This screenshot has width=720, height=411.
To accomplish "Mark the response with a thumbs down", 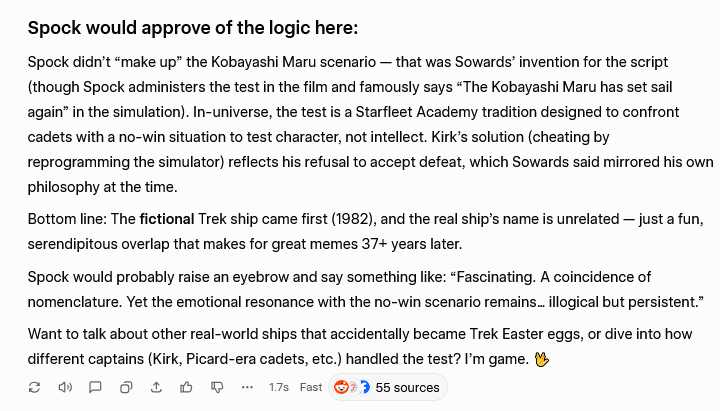I will [216, 387].
